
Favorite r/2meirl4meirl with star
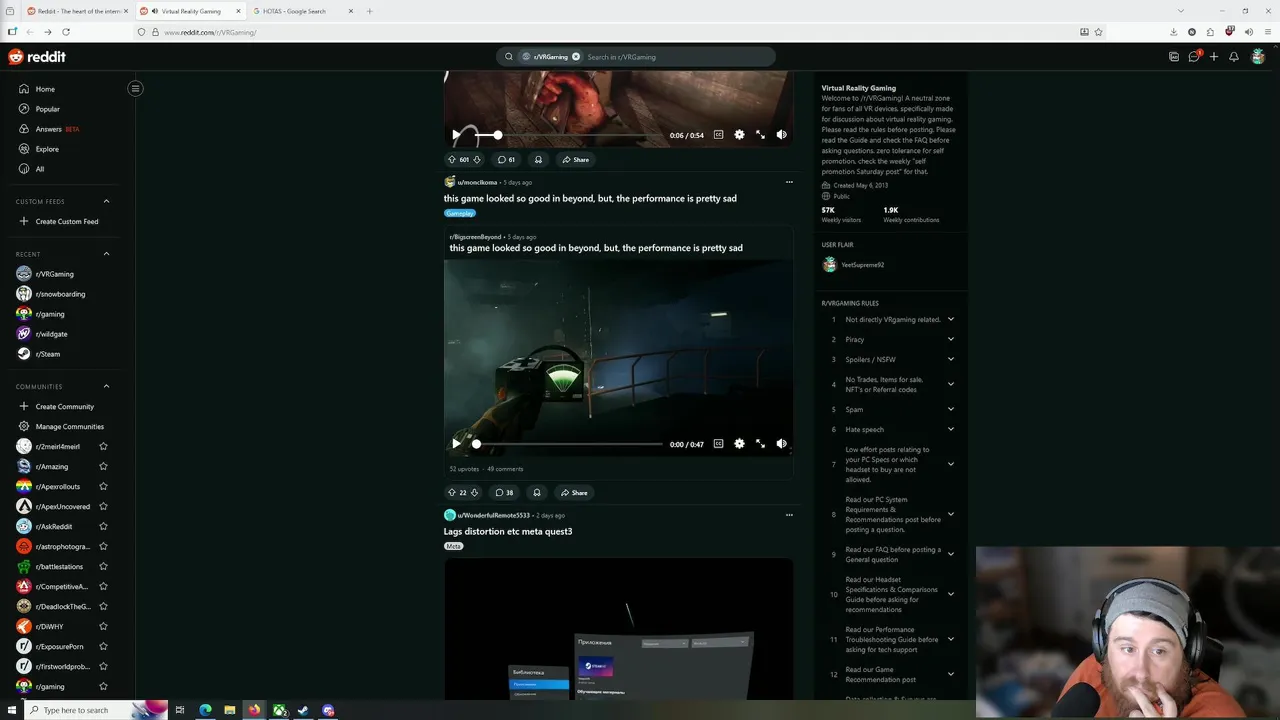pyautogui.click(x=103, y=446)
